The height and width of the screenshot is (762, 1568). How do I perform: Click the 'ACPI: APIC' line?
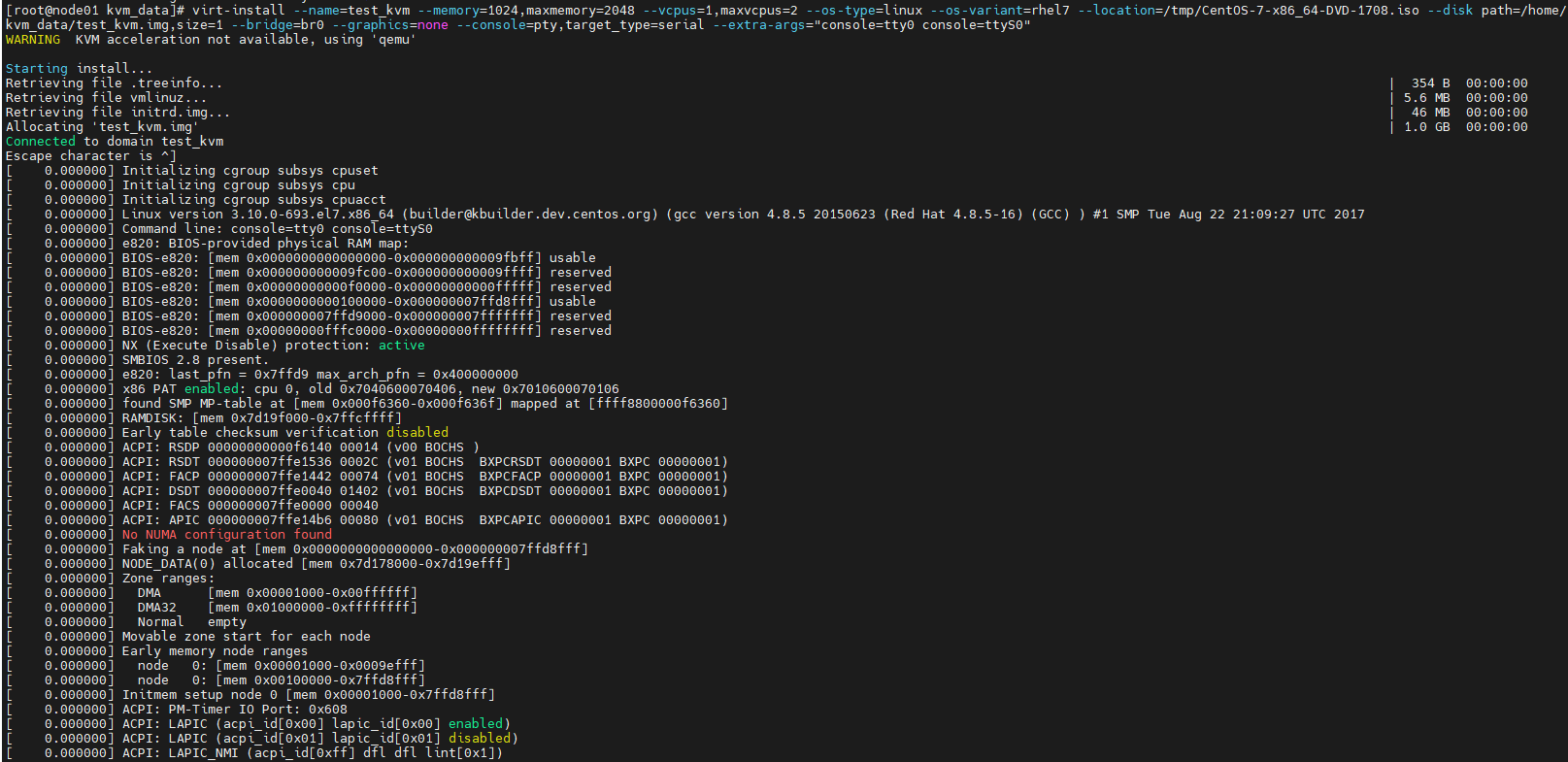(x=367, y=519)
